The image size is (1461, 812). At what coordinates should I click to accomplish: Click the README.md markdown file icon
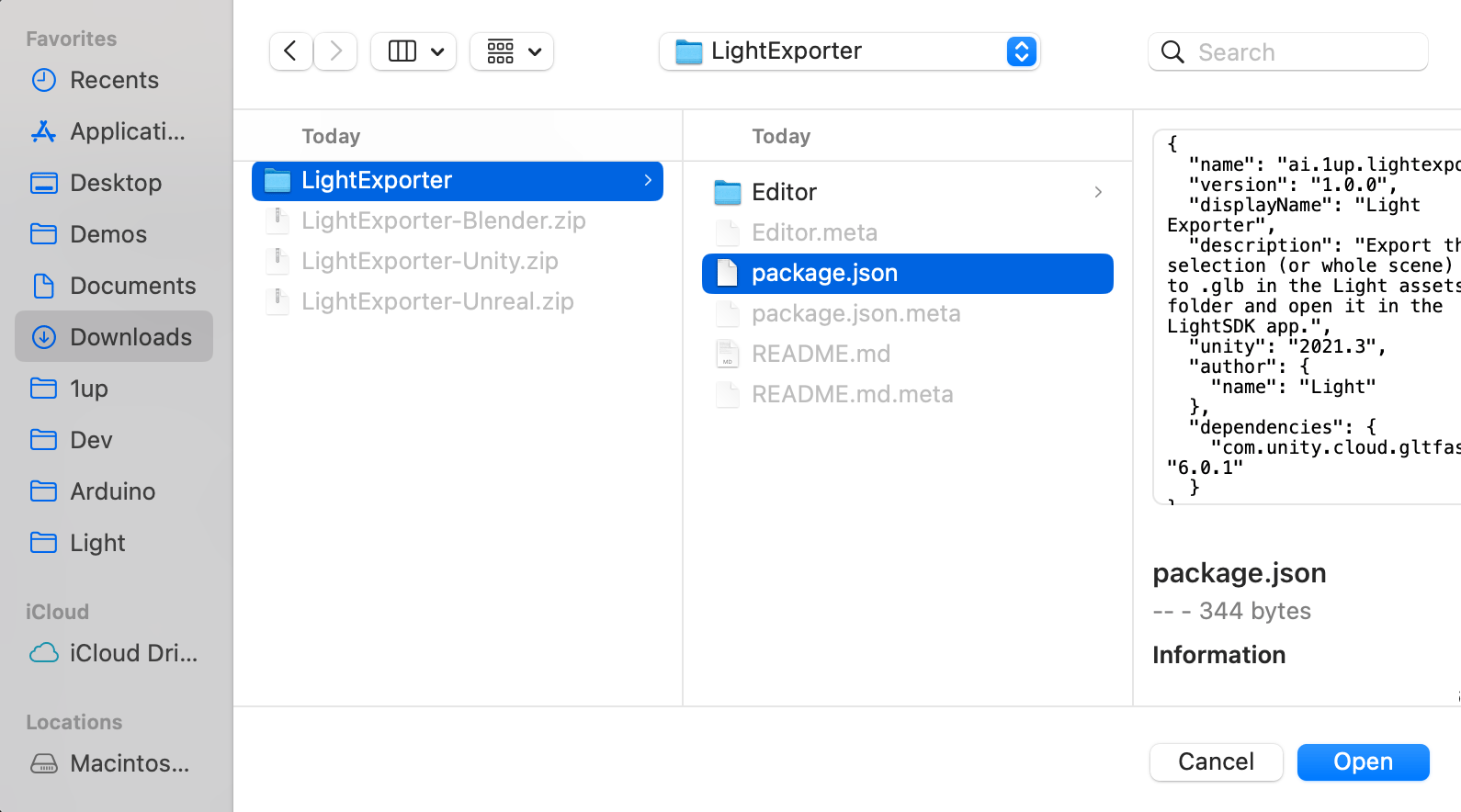pos(727,354)
